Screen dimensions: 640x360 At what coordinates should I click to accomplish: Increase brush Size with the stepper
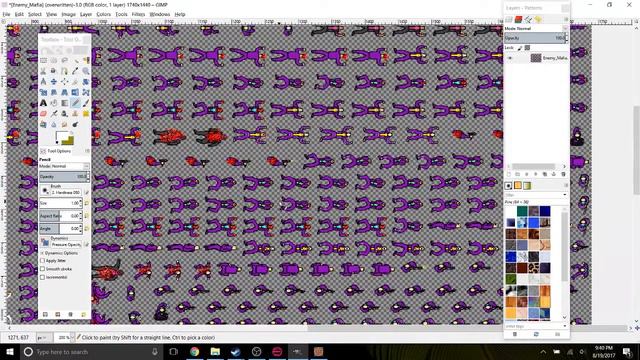point(80,201)
